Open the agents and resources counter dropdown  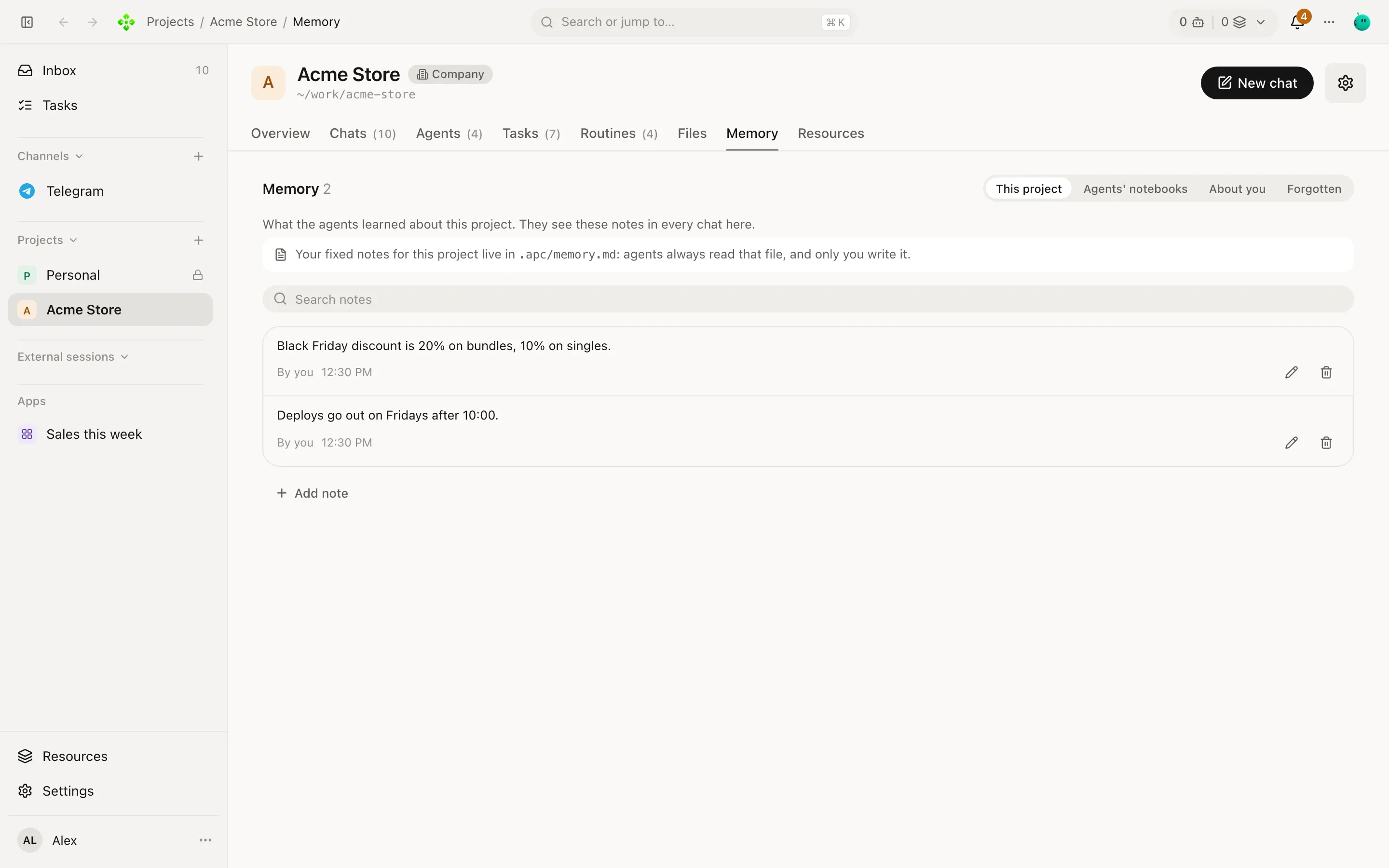point(1223,22)
